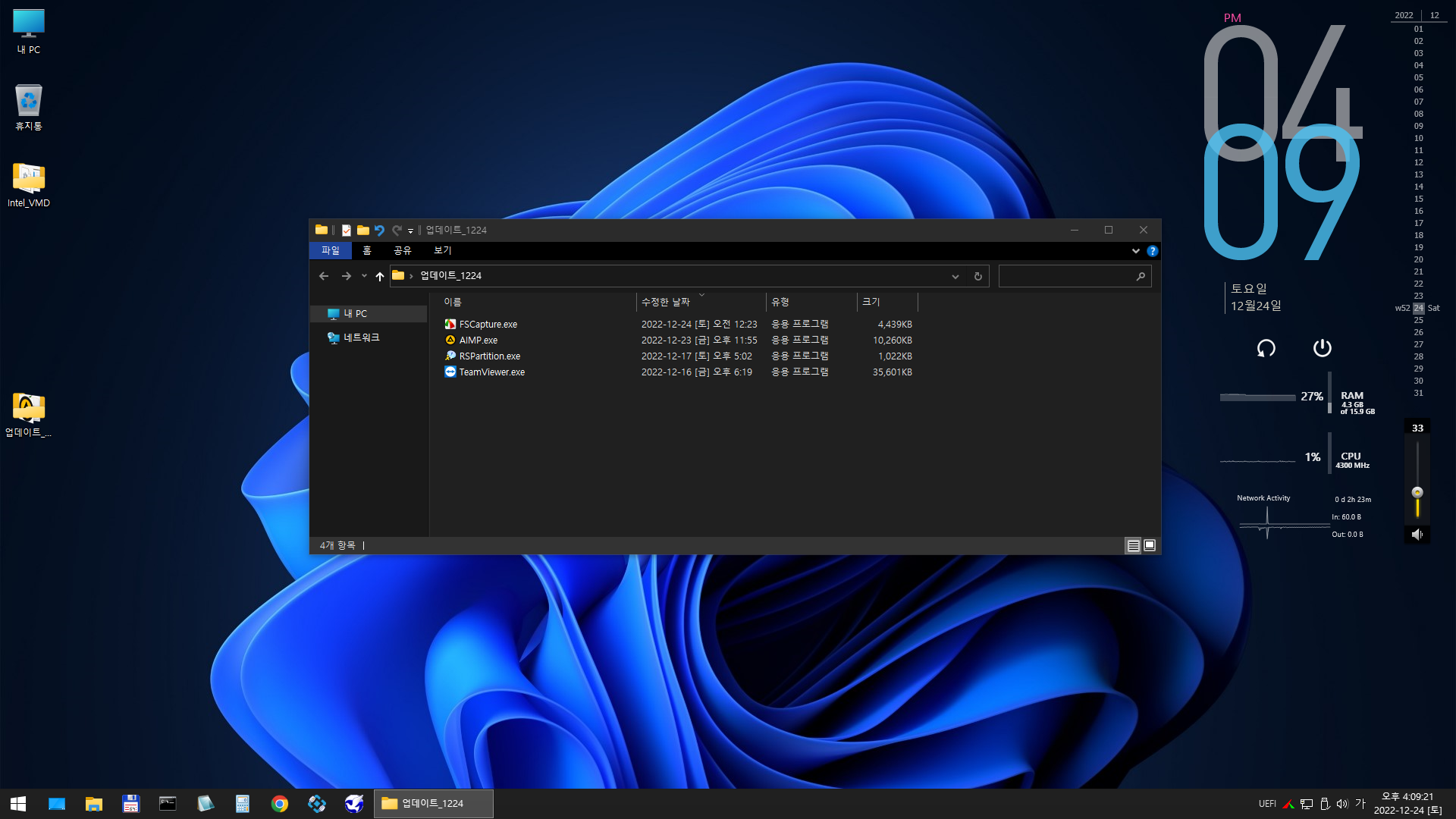This screenshot has height=819, width=1456.
Task: Click the redo arrow in Explorer title bar
Action: (x=397, y=230)
